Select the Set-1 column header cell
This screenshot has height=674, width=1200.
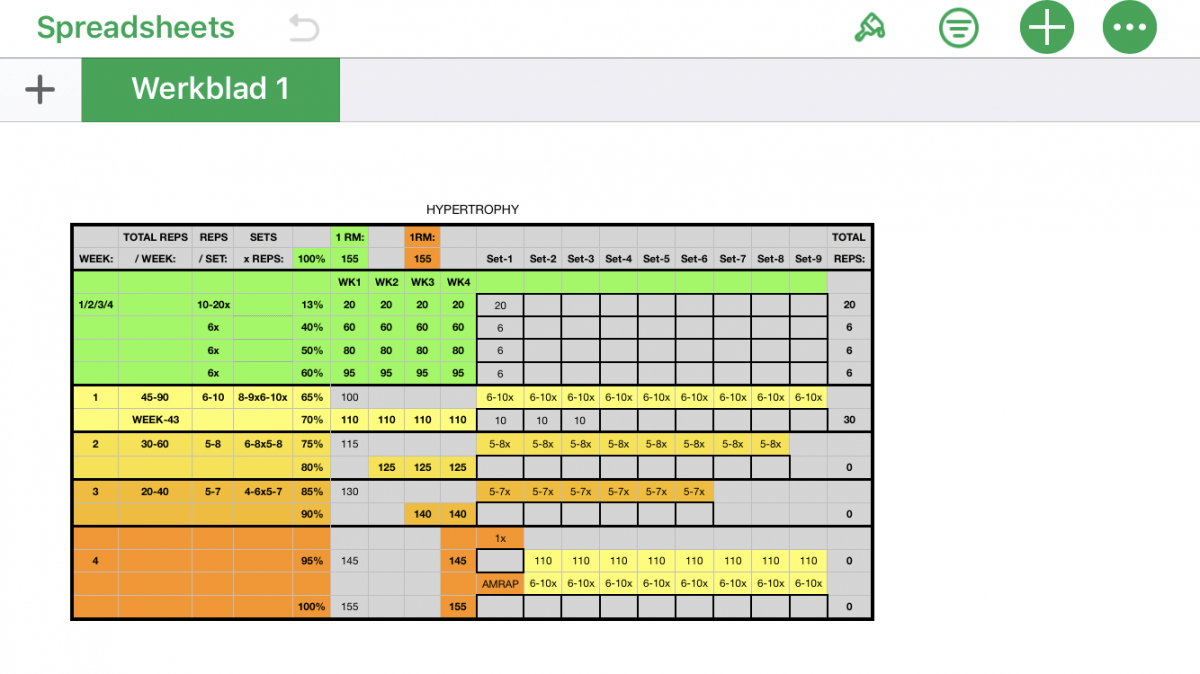coord(500,259)
